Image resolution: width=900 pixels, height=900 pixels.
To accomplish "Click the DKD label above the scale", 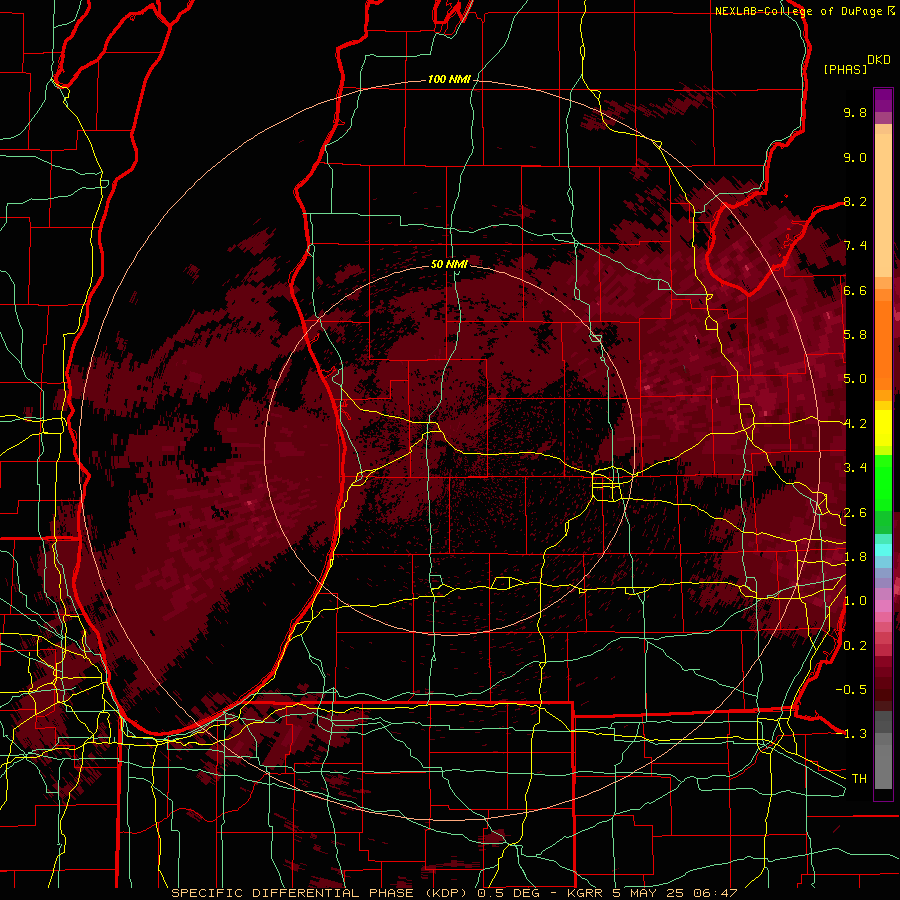I will coord(879,60).
